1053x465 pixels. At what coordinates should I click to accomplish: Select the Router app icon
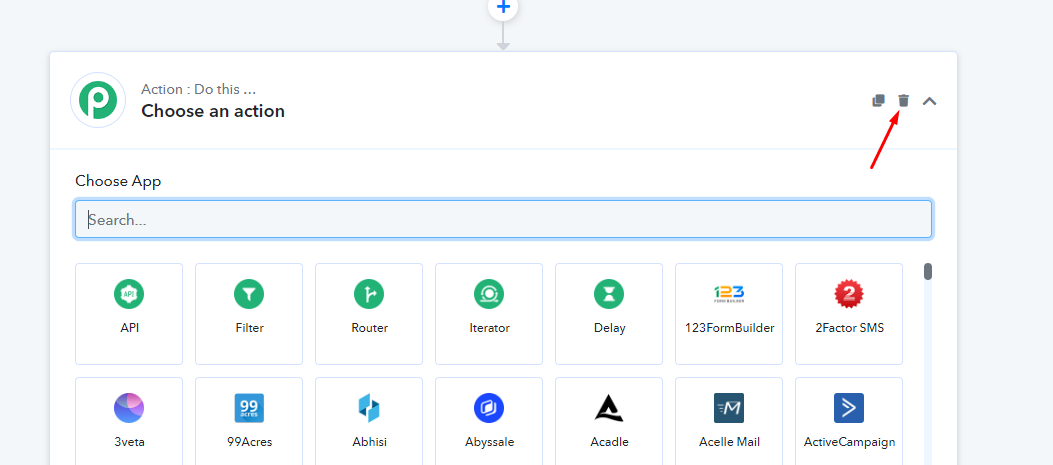pos(369,294)
